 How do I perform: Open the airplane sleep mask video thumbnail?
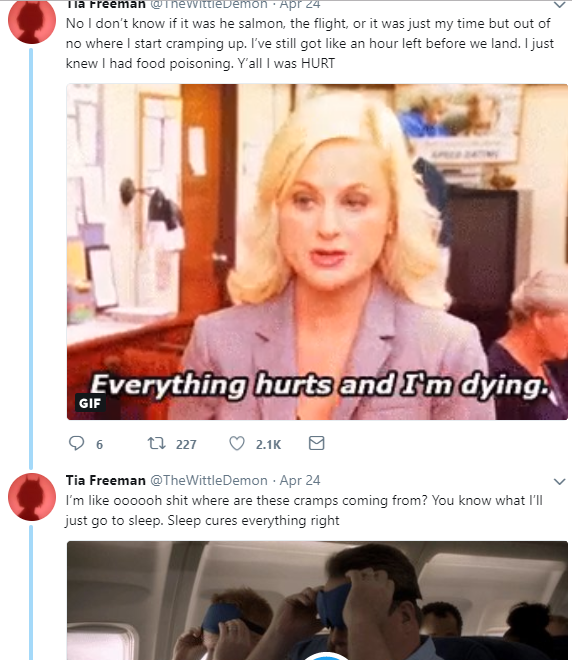[x=317, y=601]
